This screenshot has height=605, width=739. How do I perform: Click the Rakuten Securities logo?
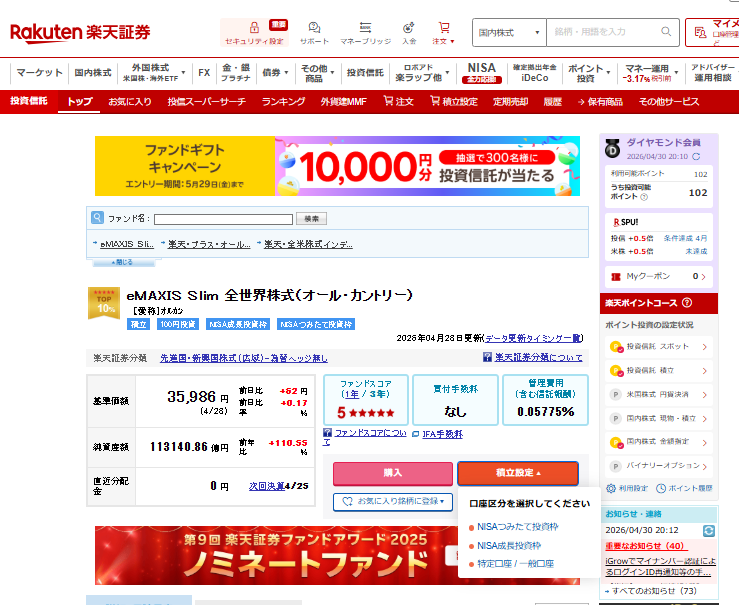click(x=80, y=33)
